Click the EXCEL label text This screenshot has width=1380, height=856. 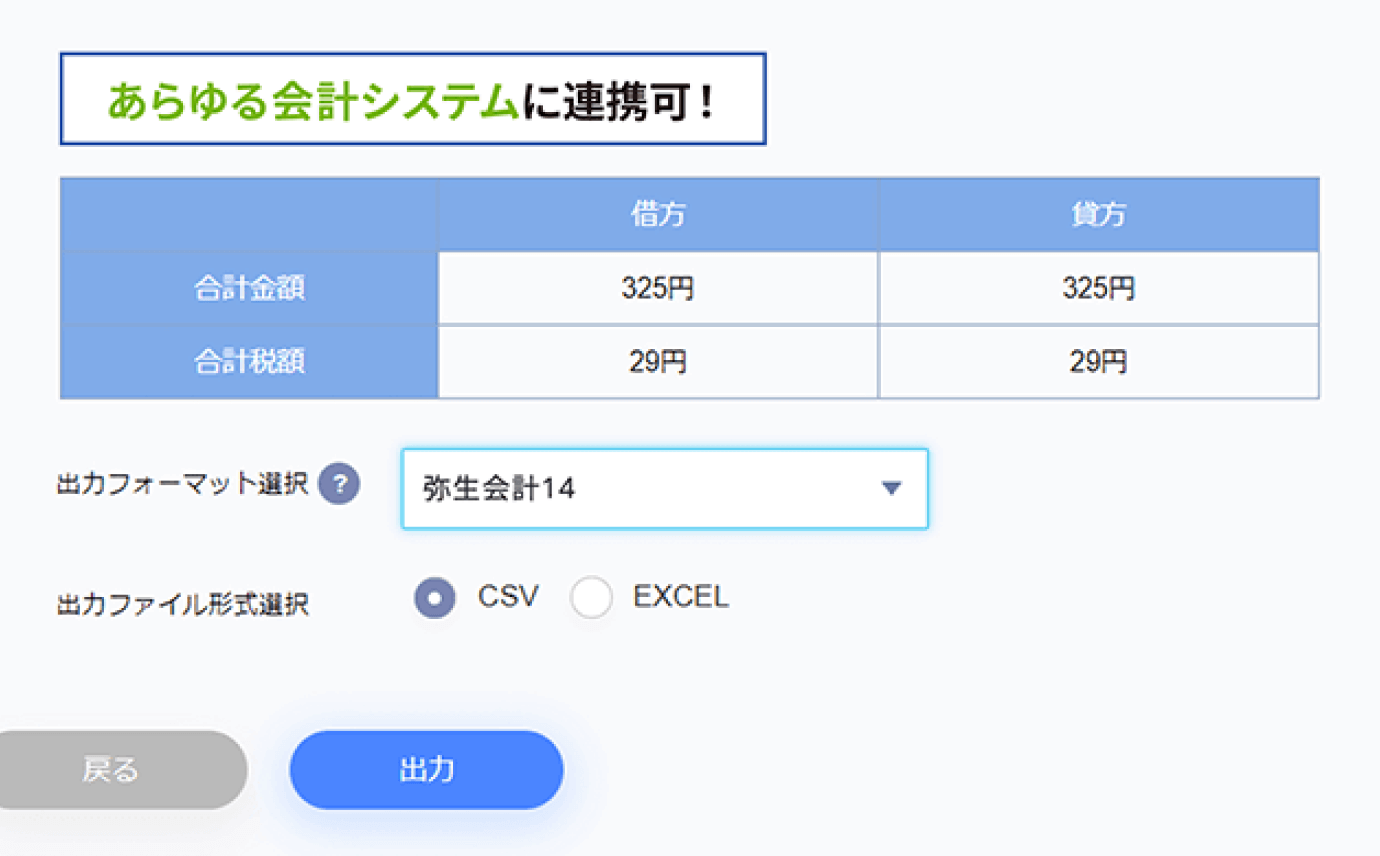point(681,597)
